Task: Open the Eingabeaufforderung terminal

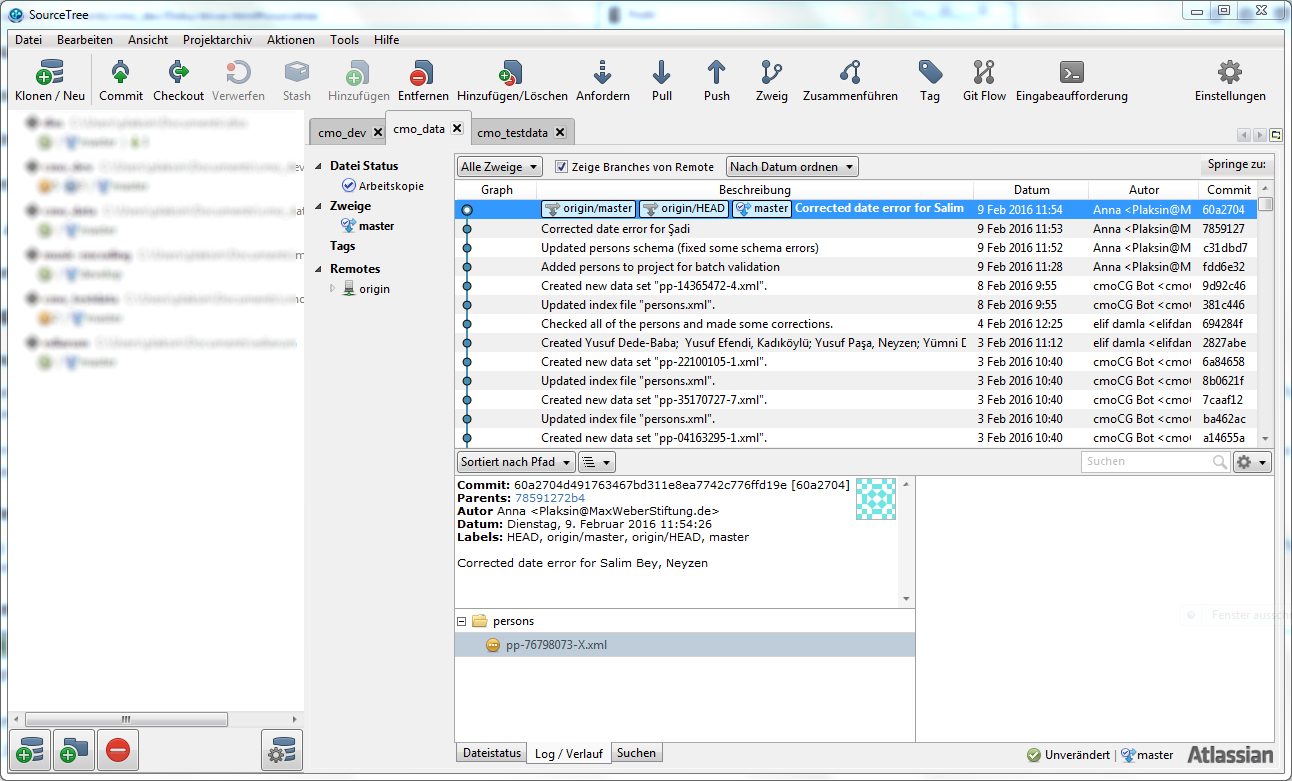Action: click(1071, 73)
